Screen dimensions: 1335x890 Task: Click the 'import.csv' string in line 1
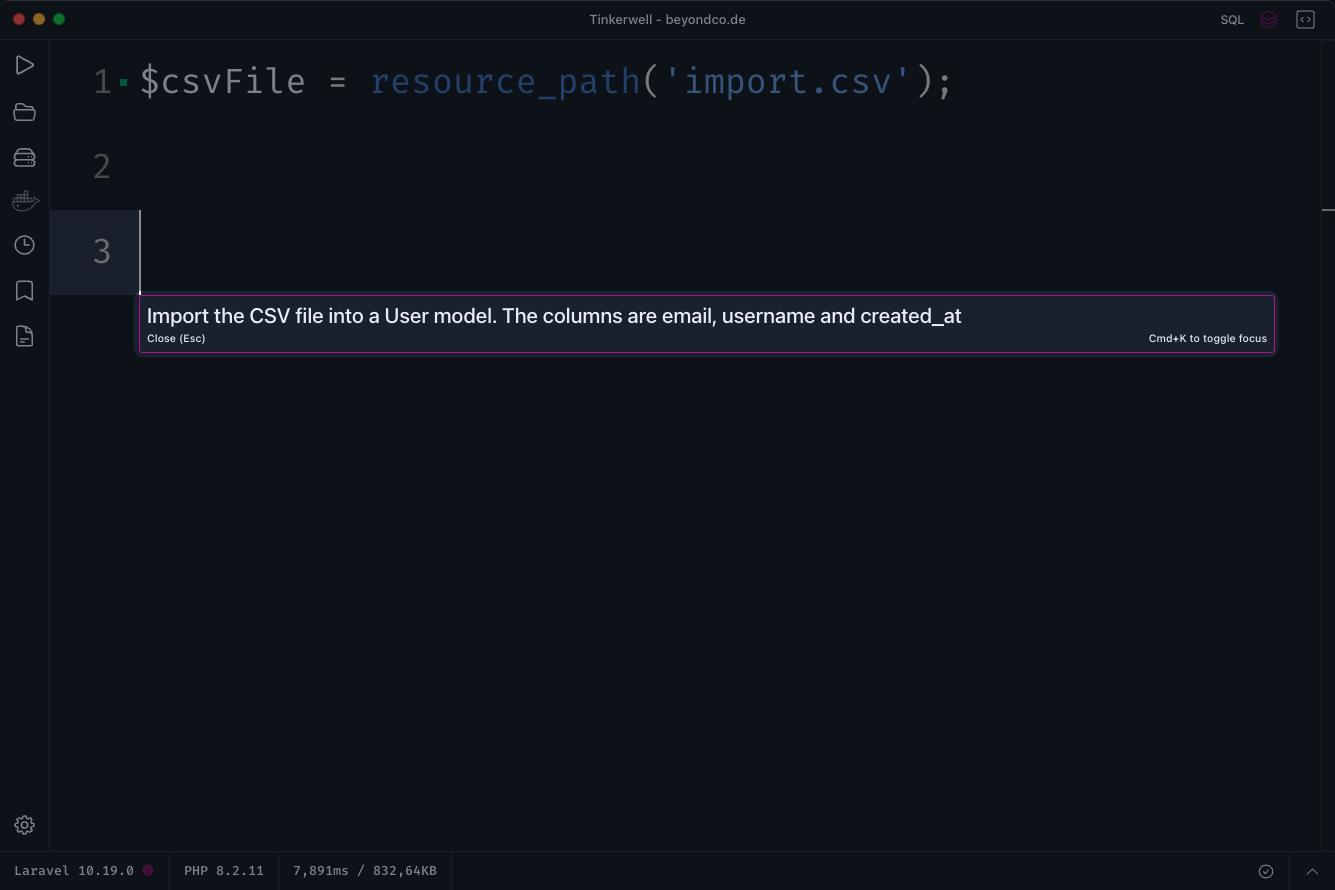(786, 81)
